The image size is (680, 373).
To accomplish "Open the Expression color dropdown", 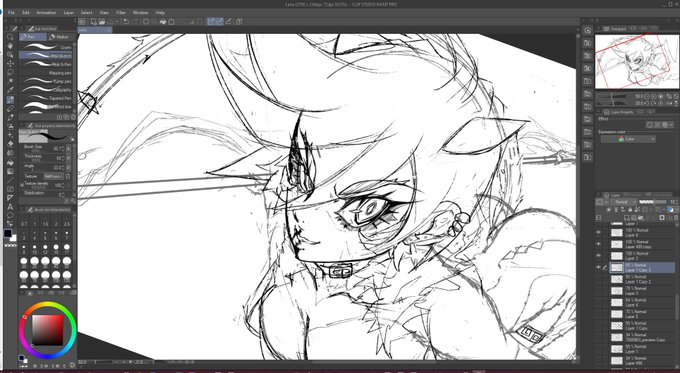I will point(628,139).
